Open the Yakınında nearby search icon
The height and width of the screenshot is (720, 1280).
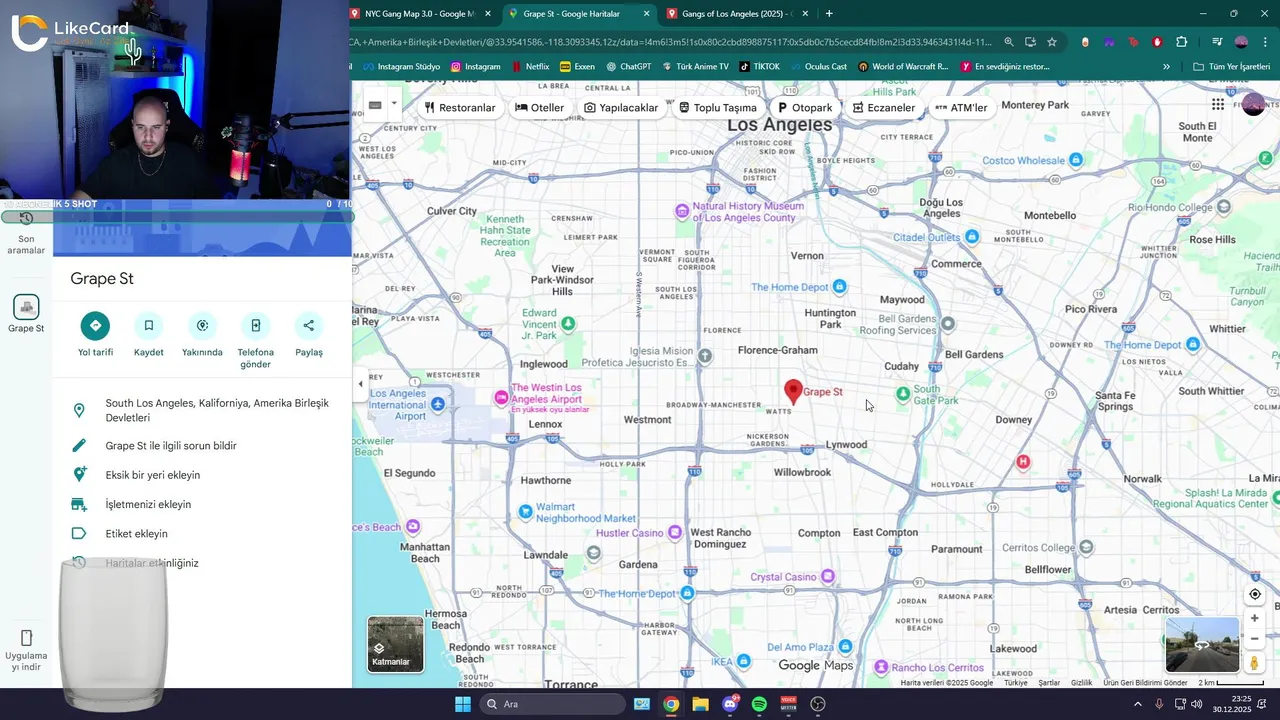click(202, 325)
